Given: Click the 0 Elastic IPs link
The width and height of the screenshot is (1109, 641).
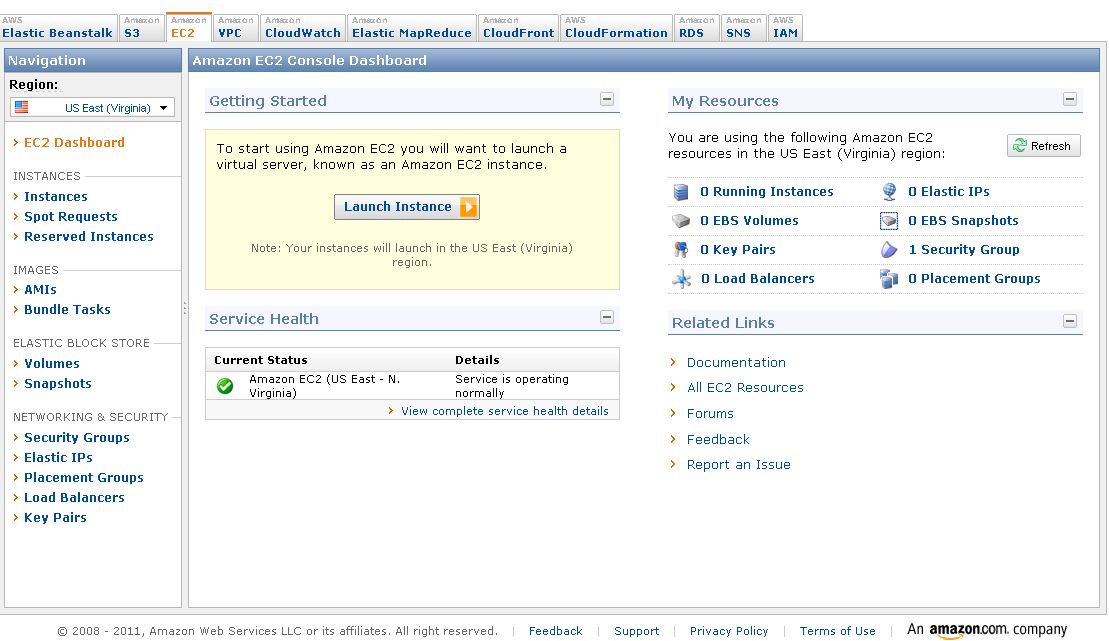Looking at the screenshot, I should [948, 192].
